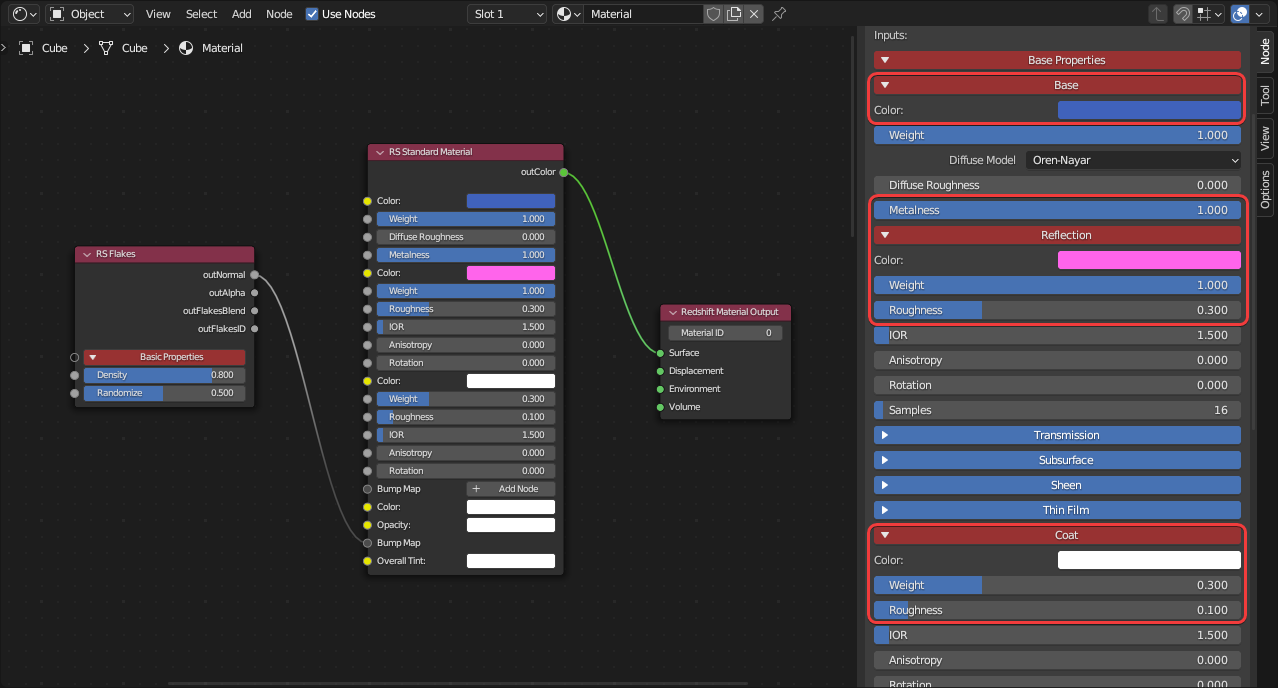The width and height of the screenshot is (1278, 688).
Task: Open the browse material sphere icon
Action: pyautogui.click(x=569, y=14)
